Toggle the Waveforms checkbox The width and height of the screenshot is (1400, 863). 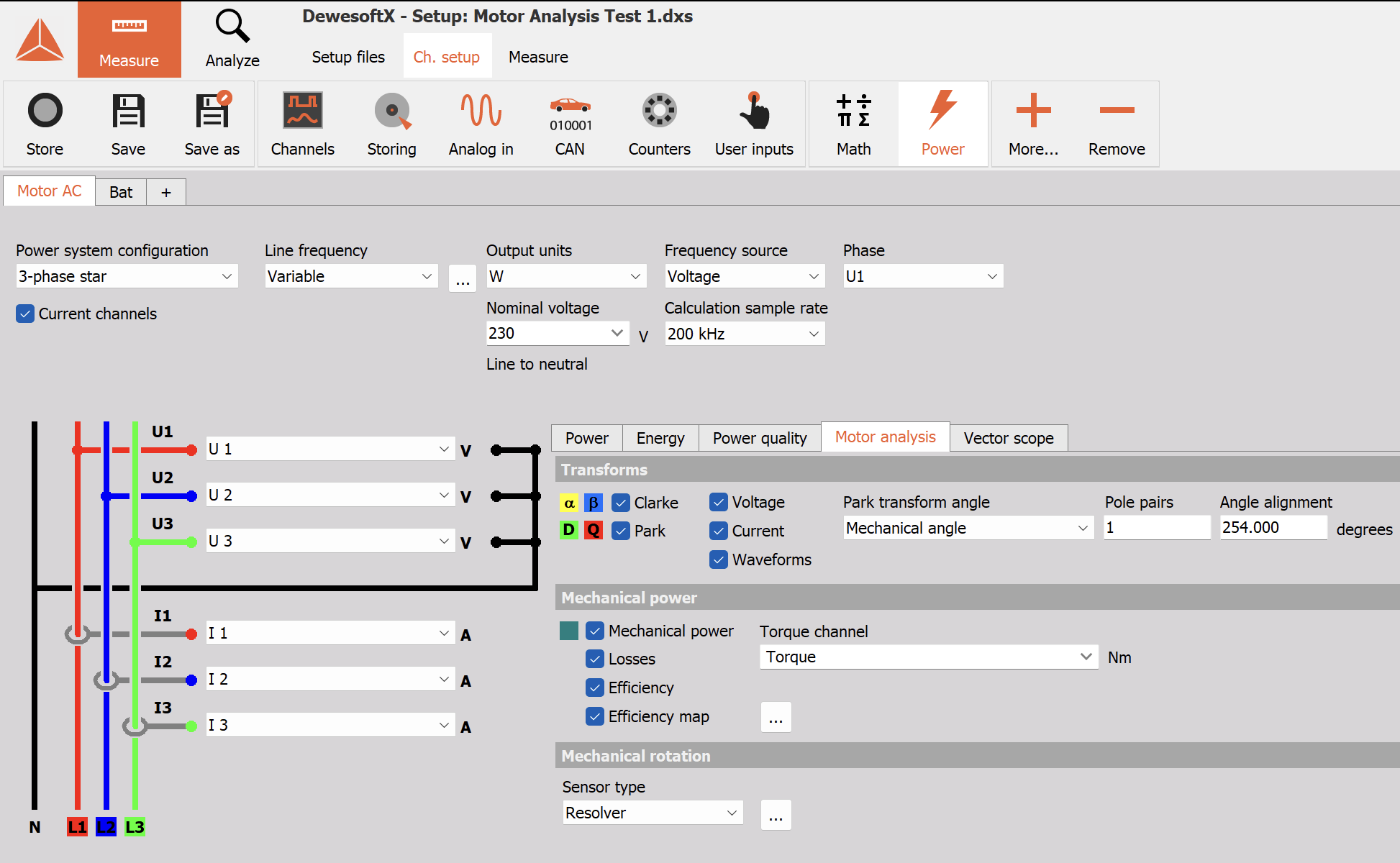(719, 560)
